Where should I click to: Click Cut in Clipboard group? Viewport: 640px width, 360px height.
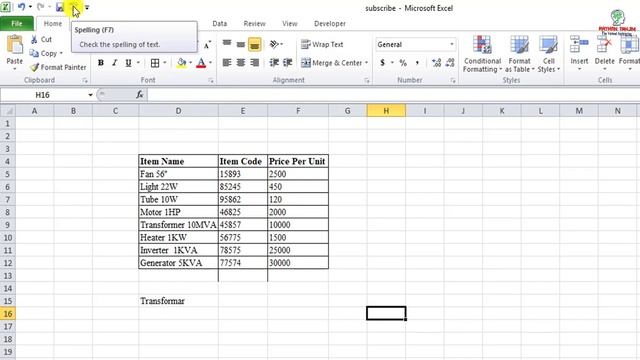point(41,40)
